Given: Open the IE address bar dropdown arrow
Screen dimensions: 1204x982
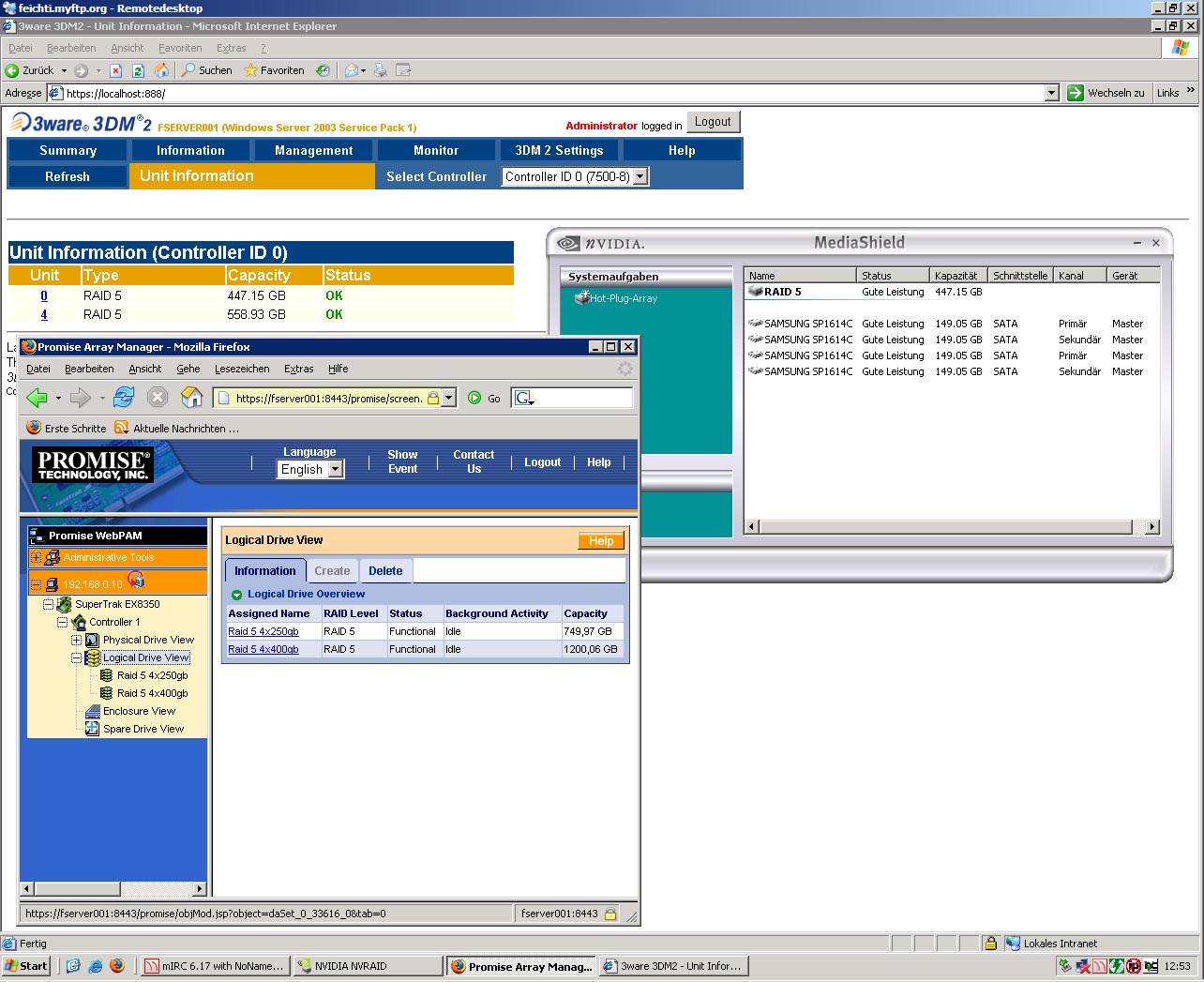Looking at the screenshot, I should 1051,93.
